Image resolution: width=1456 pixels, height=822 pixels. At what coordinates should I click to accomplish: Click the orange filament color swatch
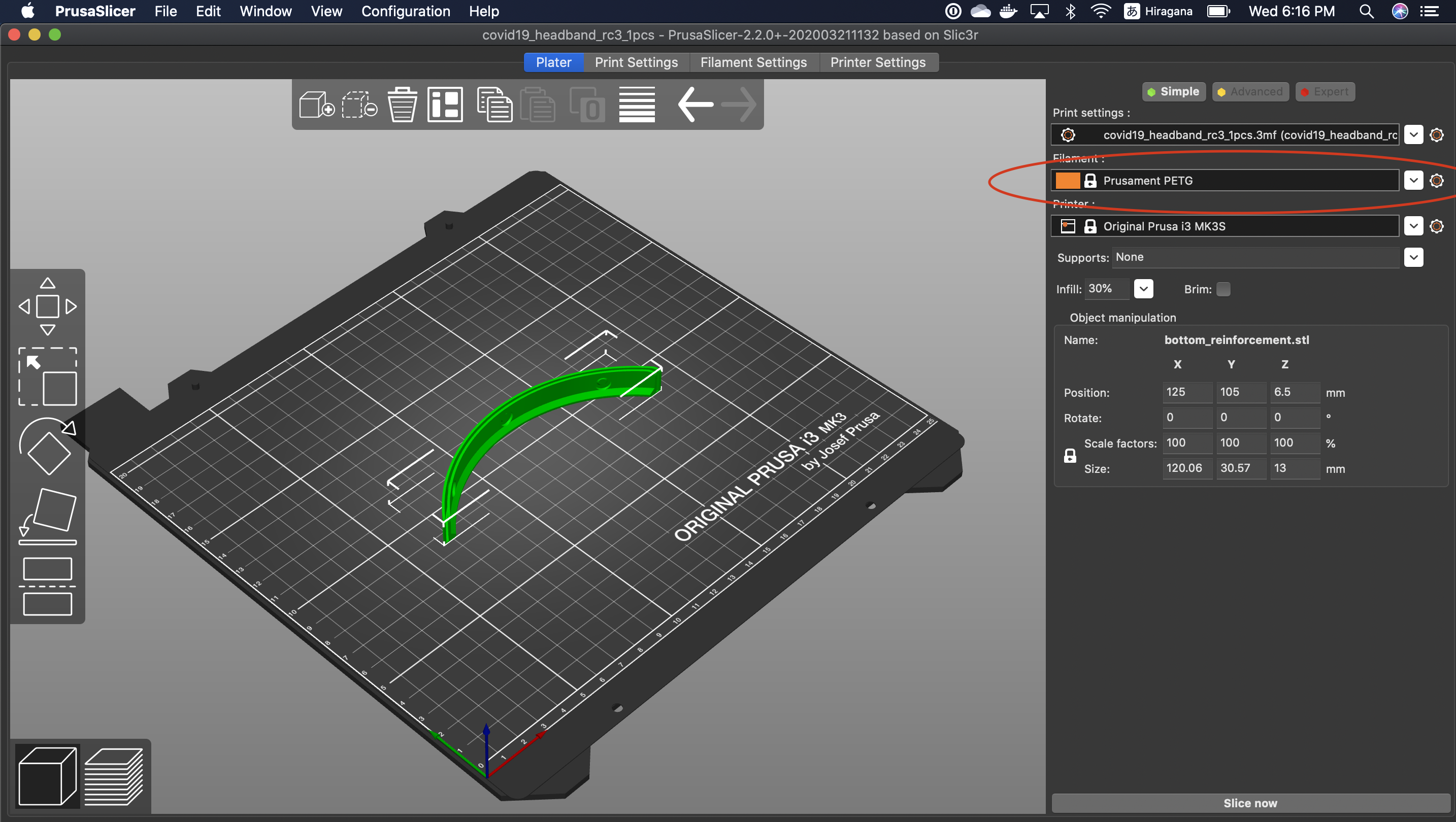(1067, 181)
